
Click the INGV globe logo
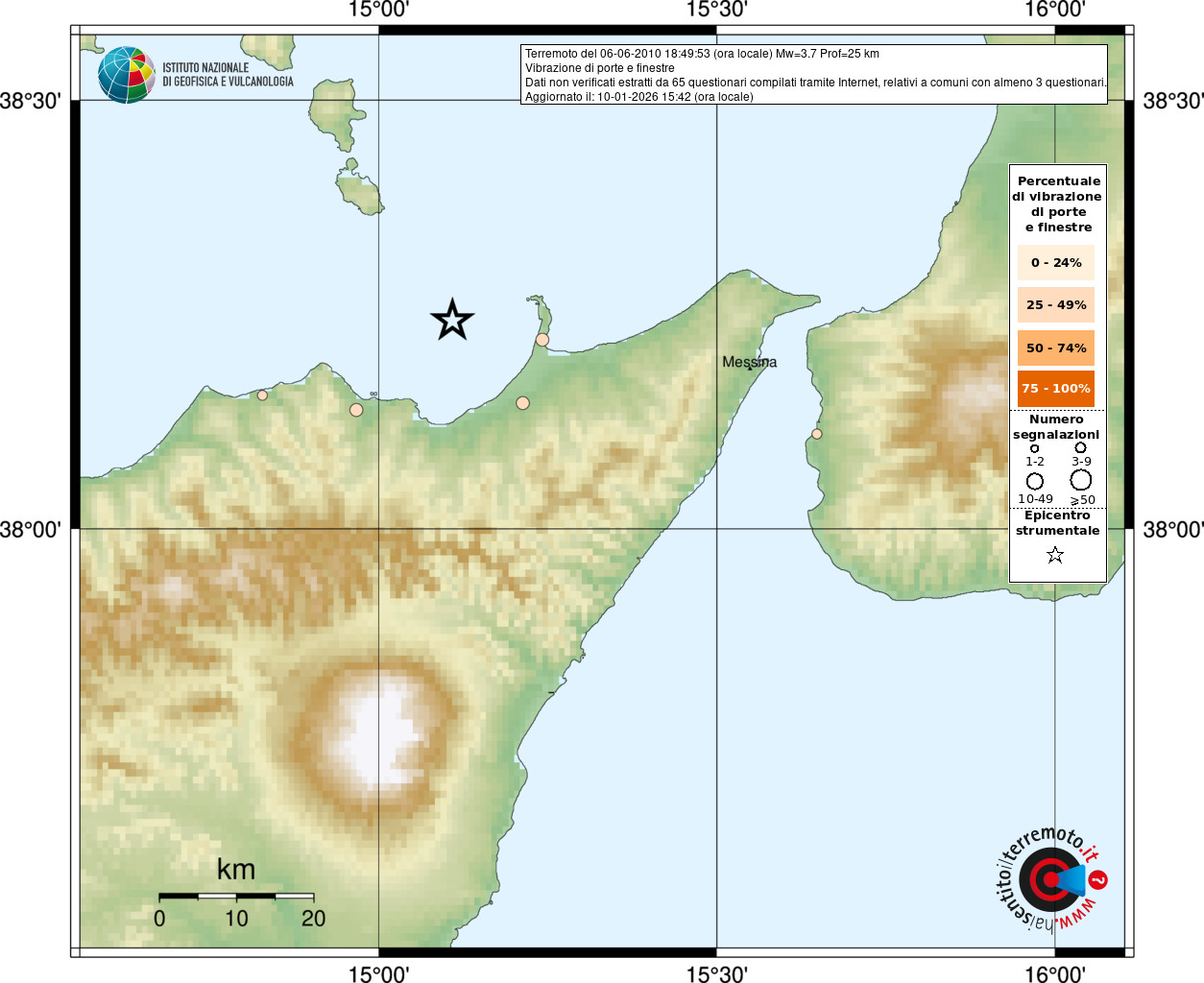point(126,75)
